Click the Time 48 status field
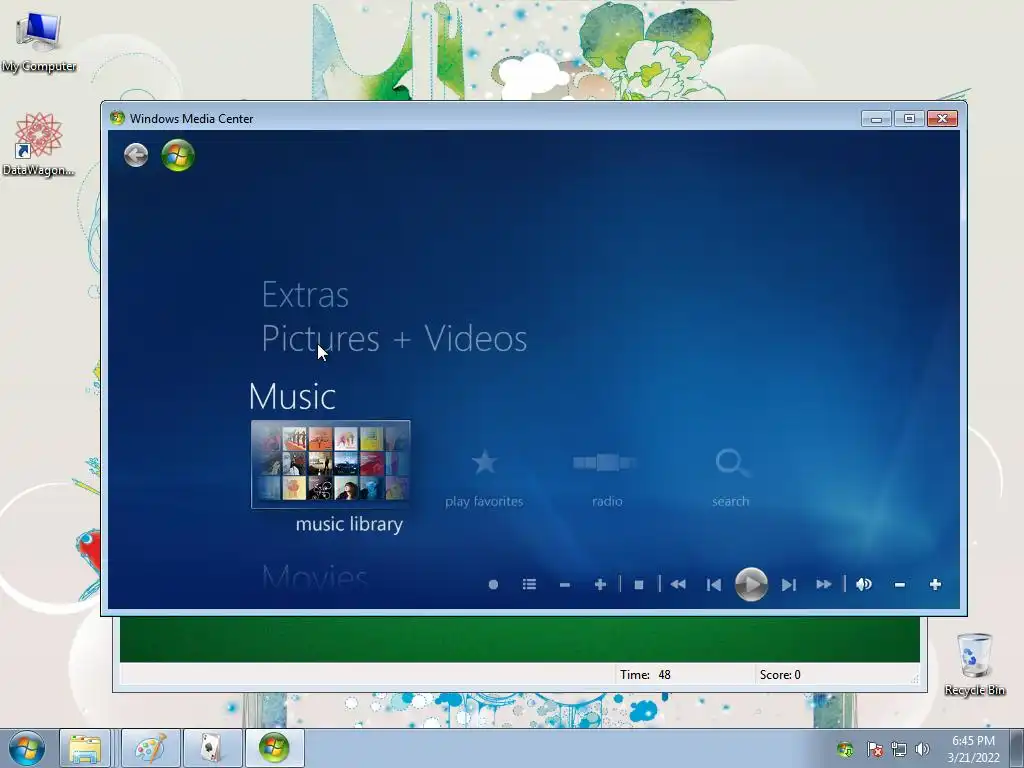 684,675
